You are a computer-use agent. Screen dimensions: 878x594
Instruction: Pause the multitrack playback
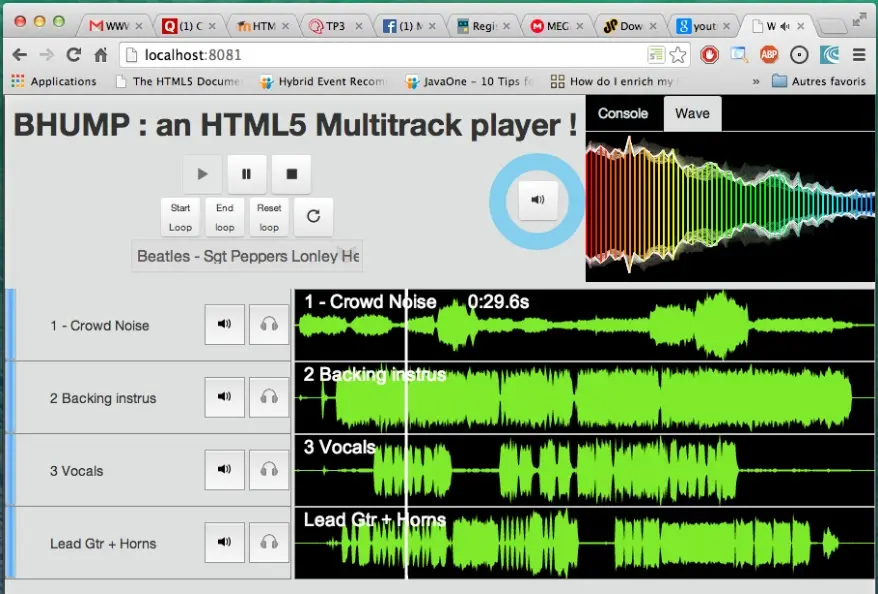point(246,174)
